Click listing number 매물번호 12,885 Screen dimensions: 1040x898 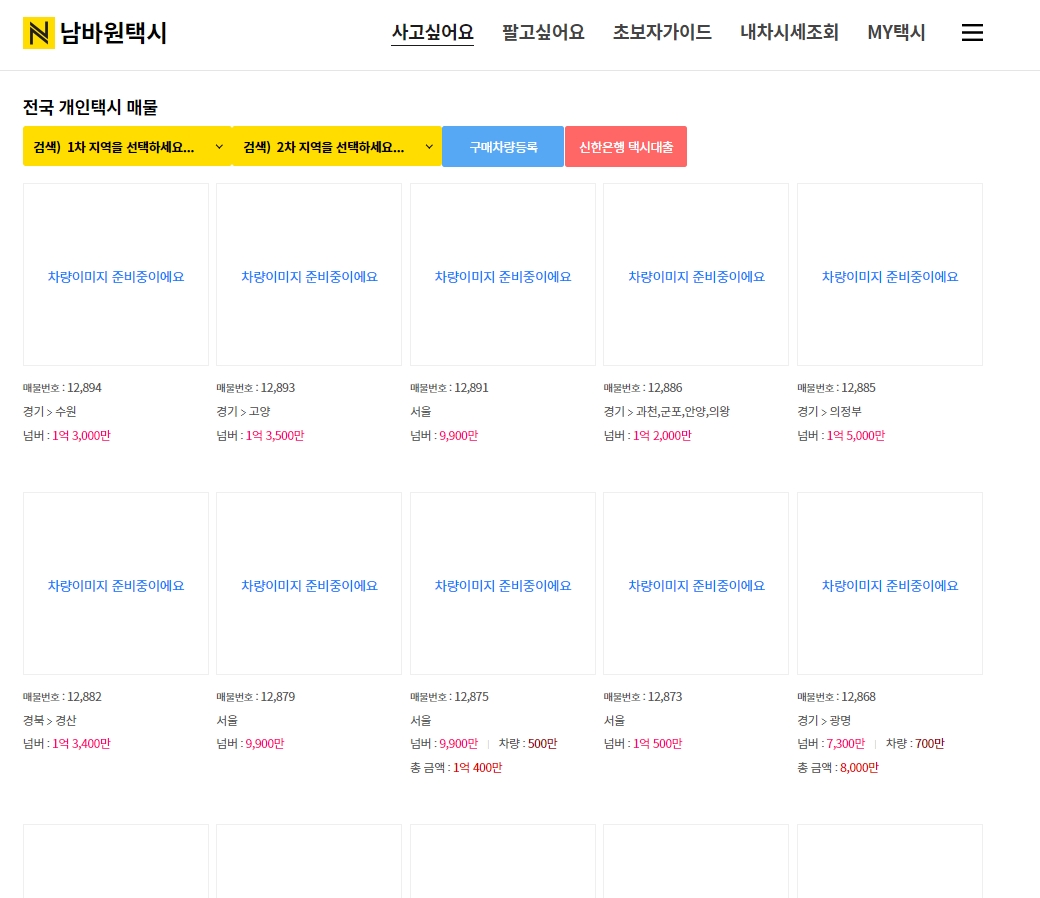836,387
